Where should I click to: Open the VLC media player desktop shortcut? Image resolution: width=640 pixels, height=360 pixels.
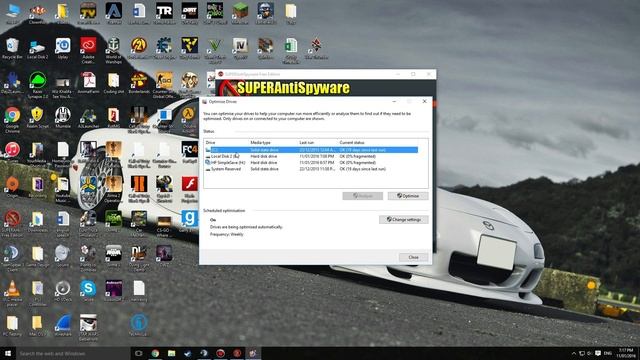pos(12,293)
